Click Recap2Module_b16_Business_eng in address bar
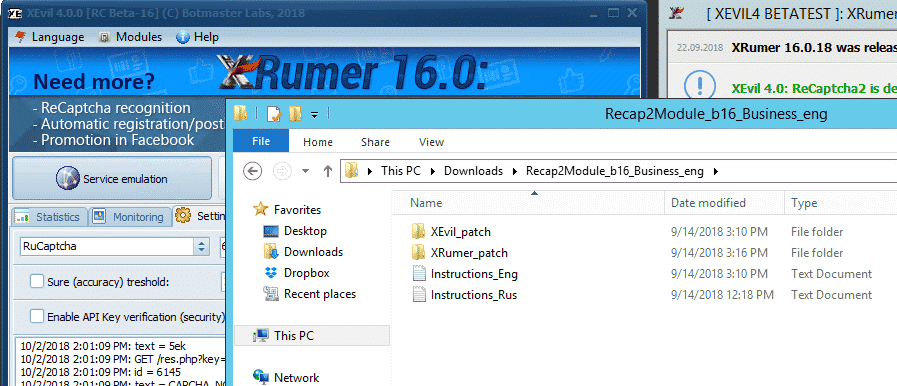This screenshot has width=897, height=386. 615,170
